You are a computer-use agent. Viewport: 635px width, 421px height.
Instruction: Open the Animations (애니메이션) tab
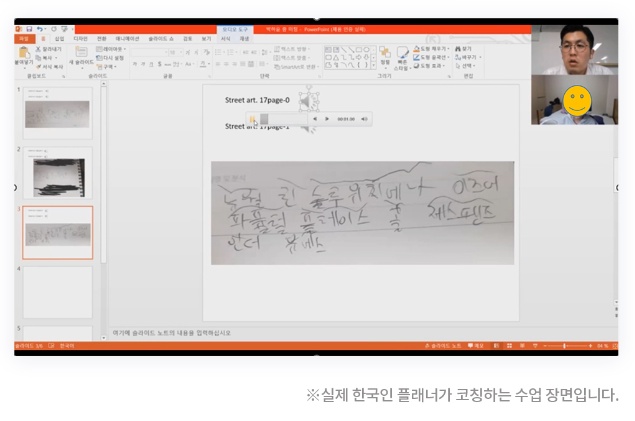click(127, 39)
